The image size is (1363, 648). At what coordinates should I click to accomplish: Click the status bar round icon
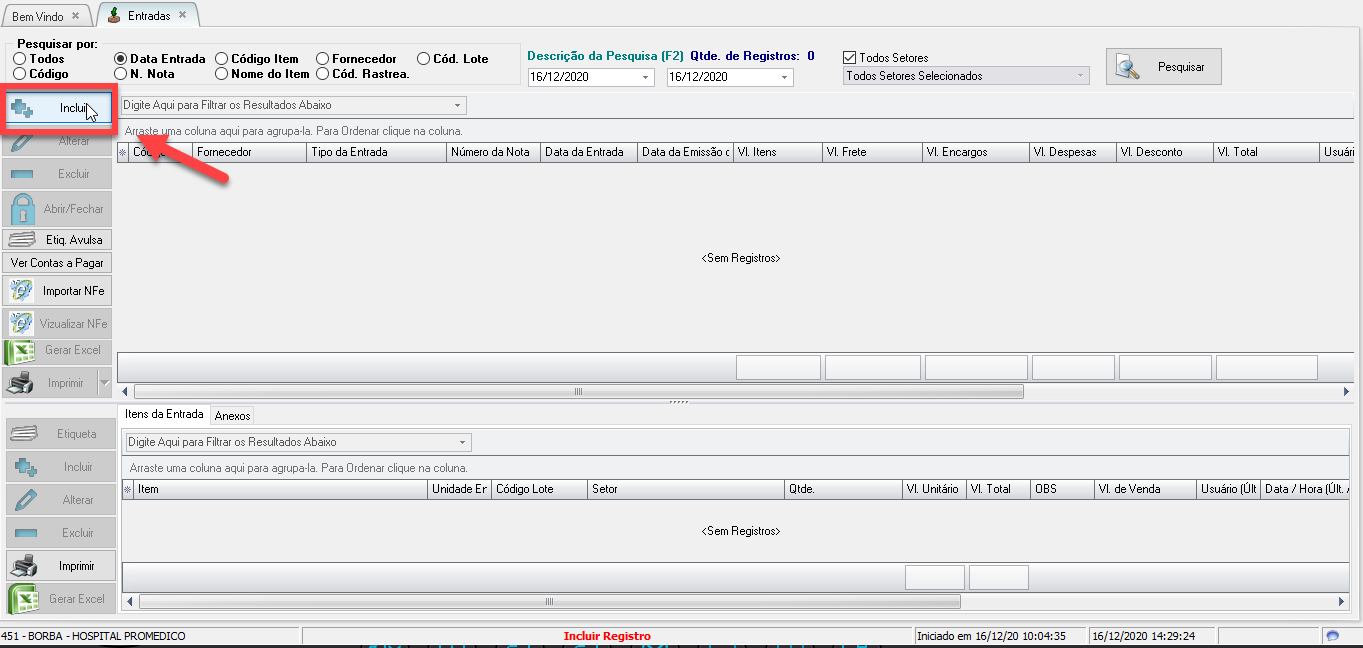coord(1332,636)
